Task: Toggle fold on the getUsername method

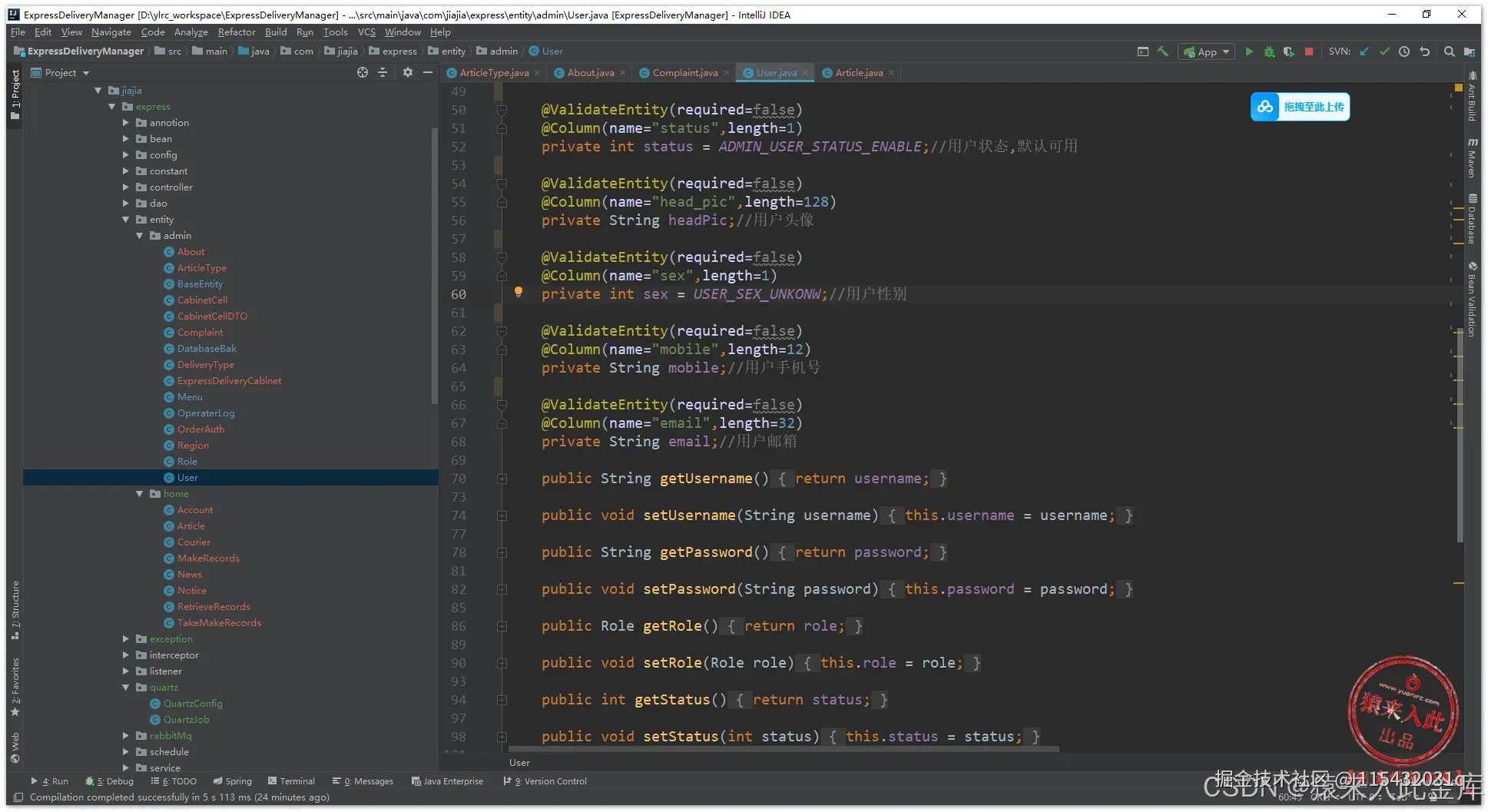Action: click(x=502, y=479)
